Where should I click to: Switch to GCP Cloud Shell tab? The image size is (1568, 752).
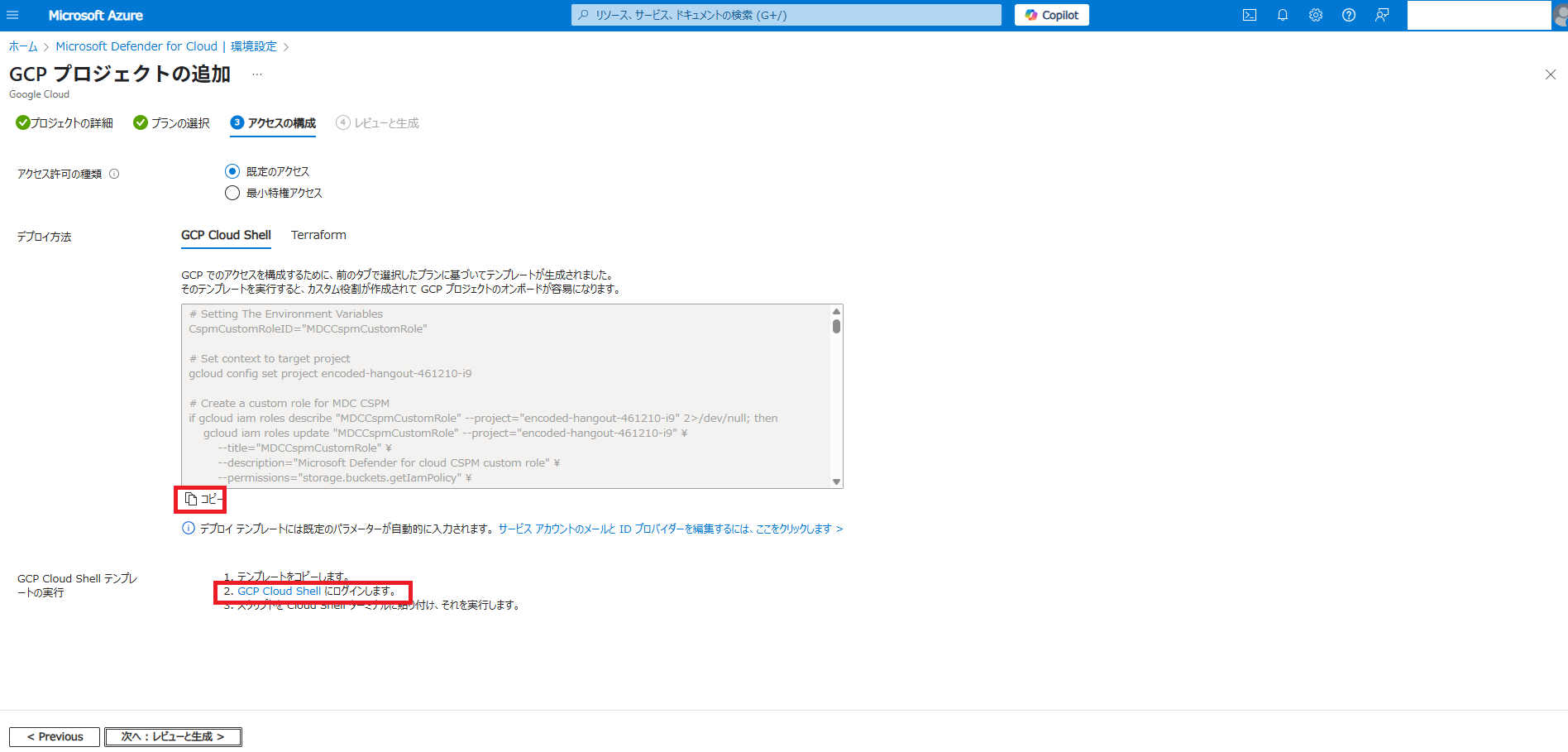[226, 235]
